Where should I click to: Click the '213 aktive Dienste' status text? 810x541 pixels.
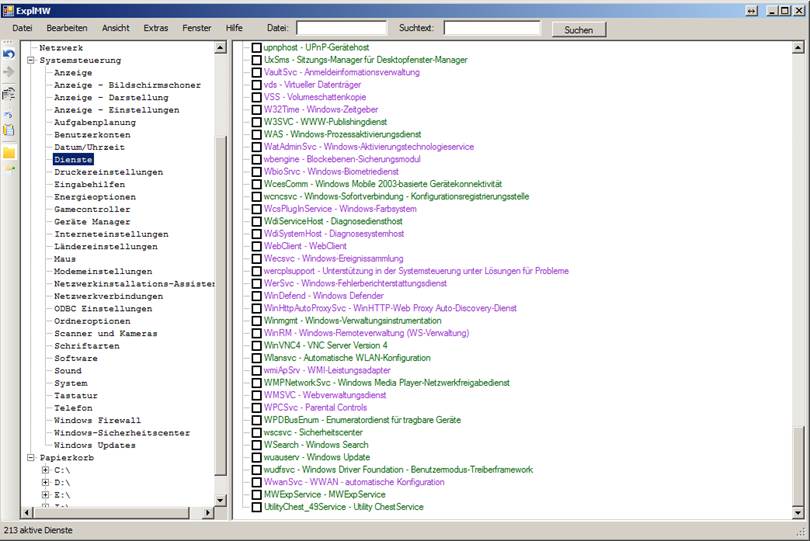38,530
